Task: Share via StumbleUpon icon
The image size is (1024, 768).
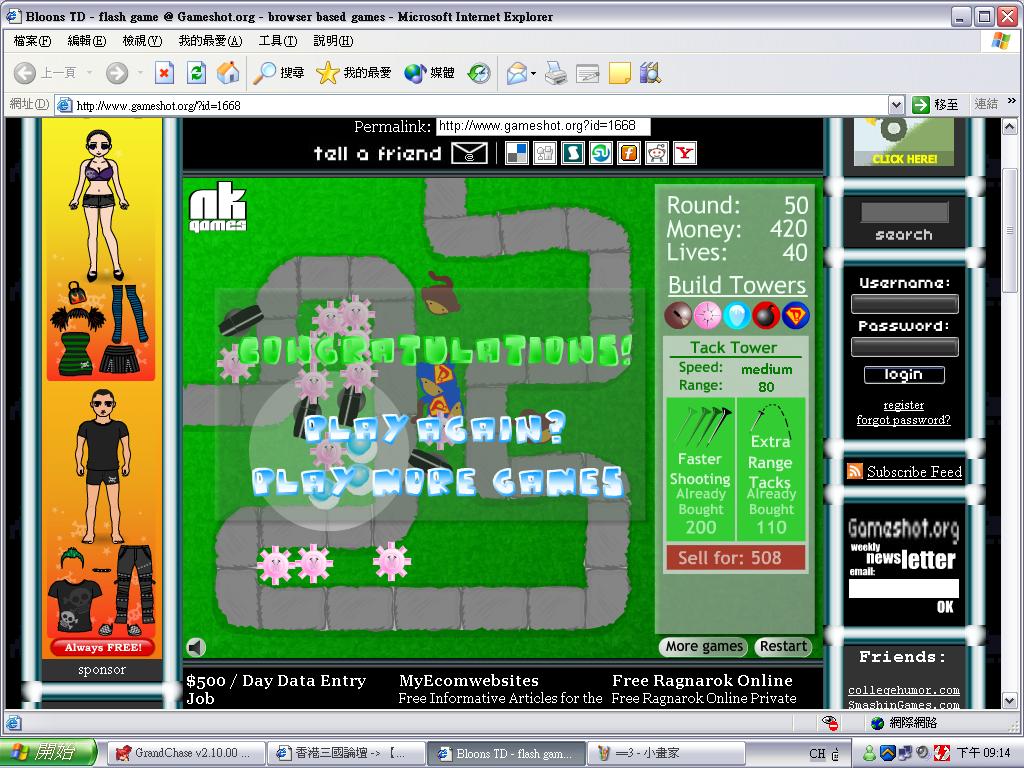Action: pyautogui.click(x=601, y=153)
